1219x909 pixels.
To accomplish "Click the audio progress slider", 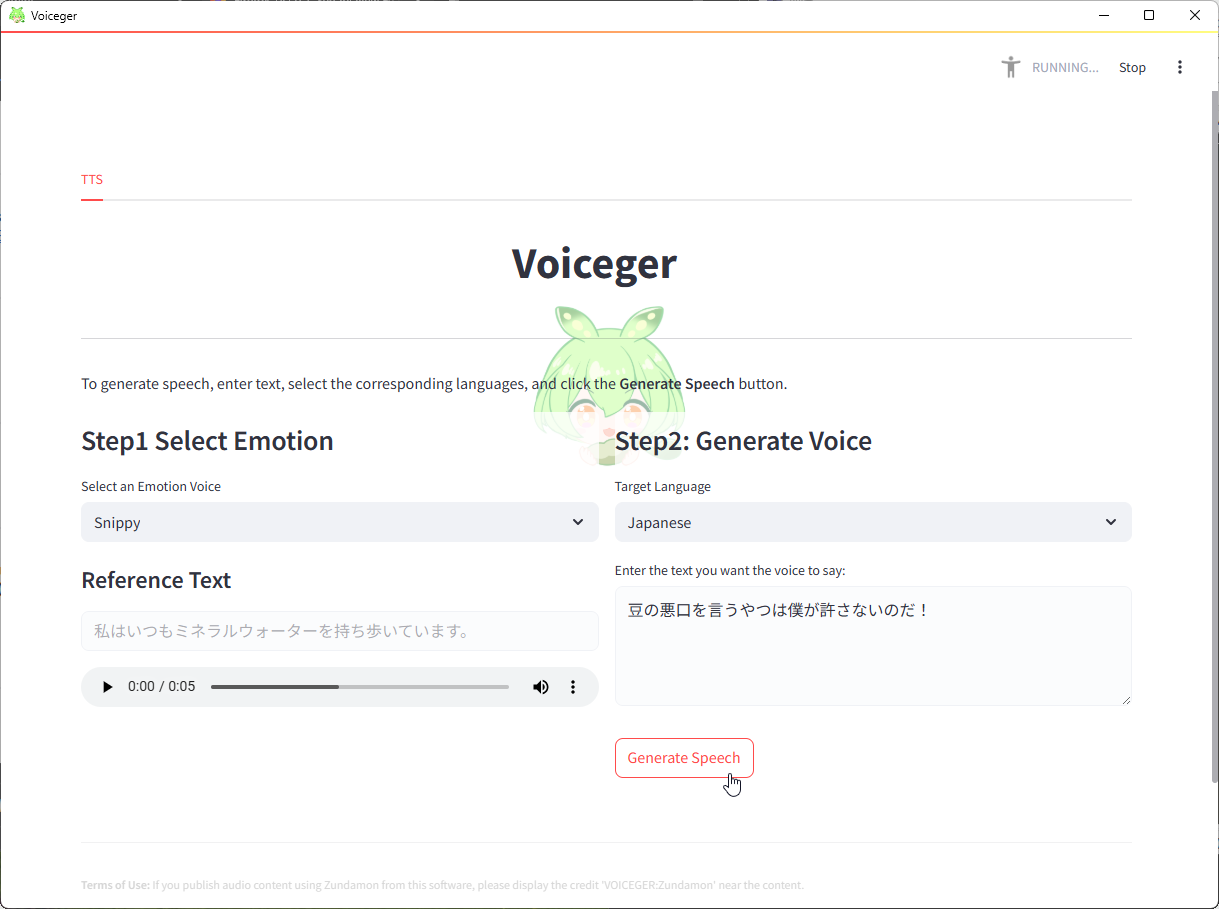I will tap(358, 687).
